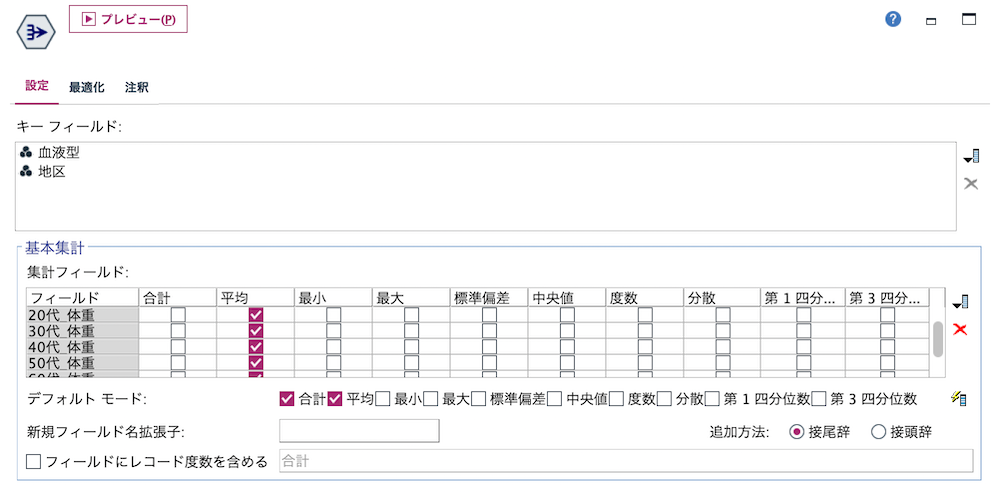This screenshot has width=1000, height=492.
Task: Enable default mode 第1四分位数 checkbox
Action: [x=712, y=399]
